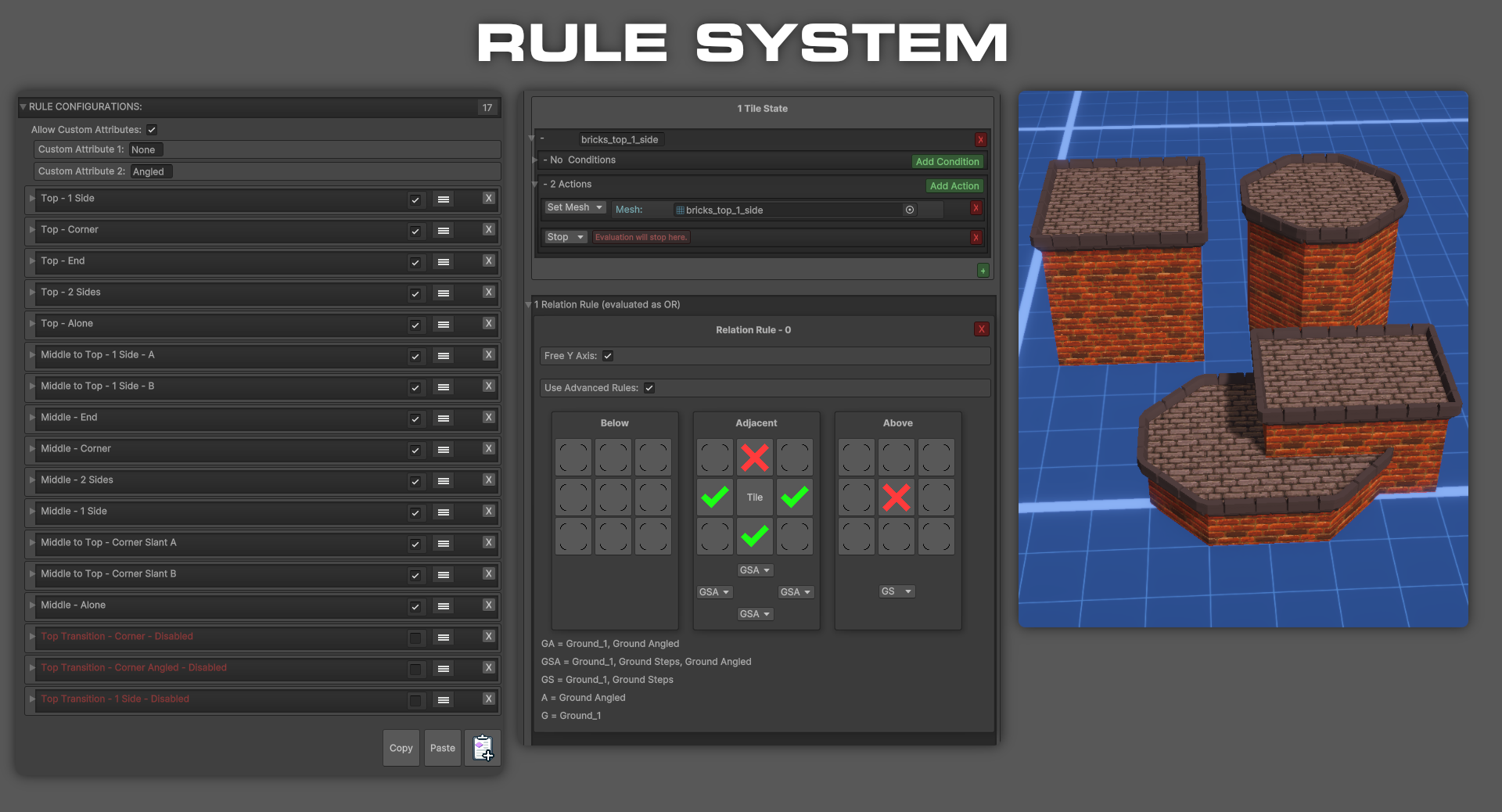Click the 3D brick preview image
This screenshot has height=812, width=1502.
click(x=1243, y=359)
